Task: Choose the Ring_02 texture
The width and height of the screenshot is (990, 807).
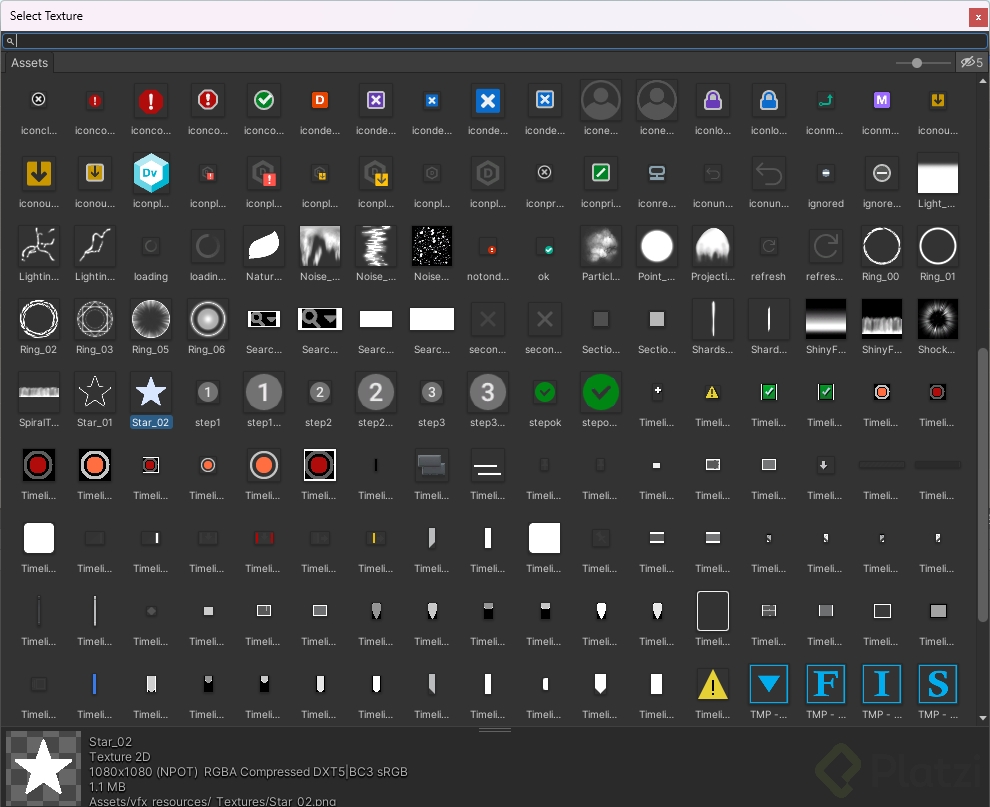Action: (x=39, y=319)
